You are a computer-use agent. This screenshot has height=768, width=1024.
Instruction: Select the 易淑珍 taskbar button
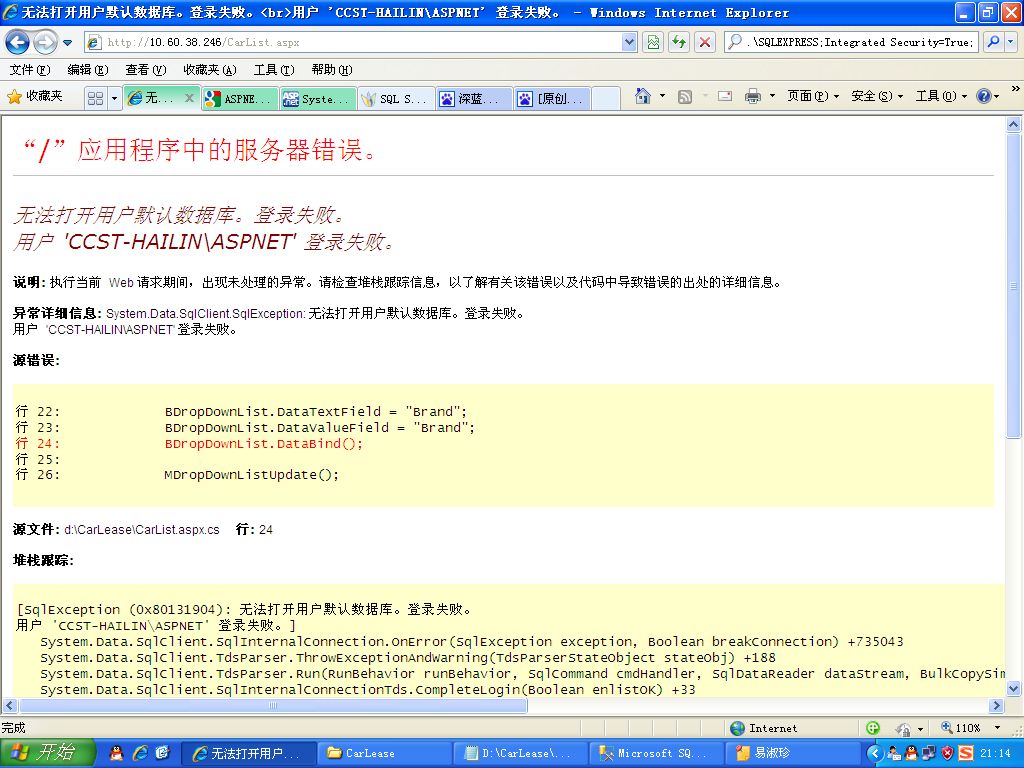coord(793,754)
